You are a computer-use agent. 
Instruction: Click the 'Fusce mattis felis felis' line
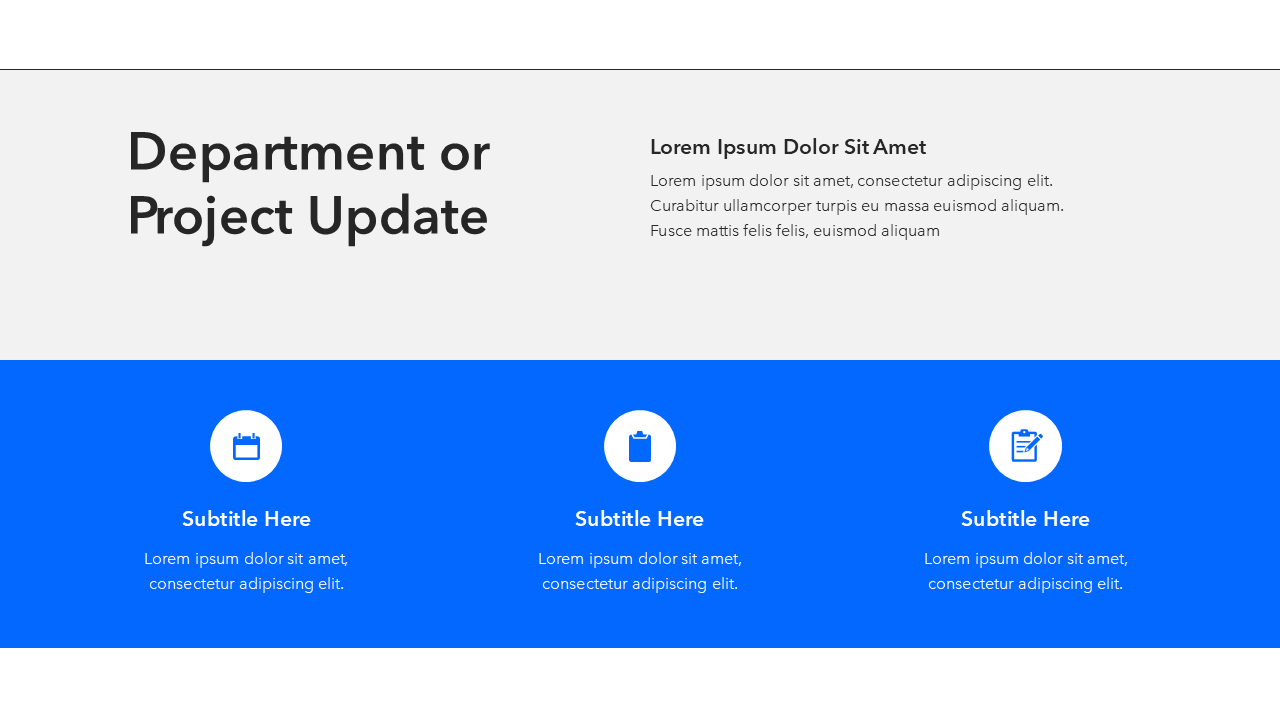[x=794, y=231]
